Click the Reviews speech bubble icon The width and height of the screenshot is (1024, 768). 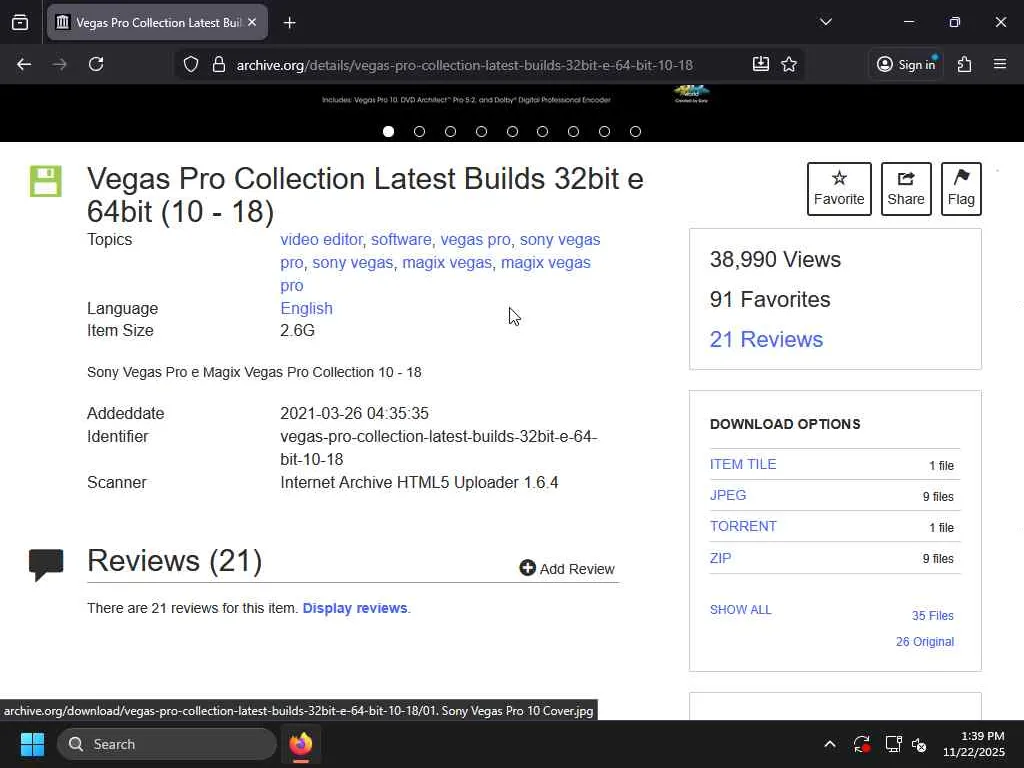(46, 565)
